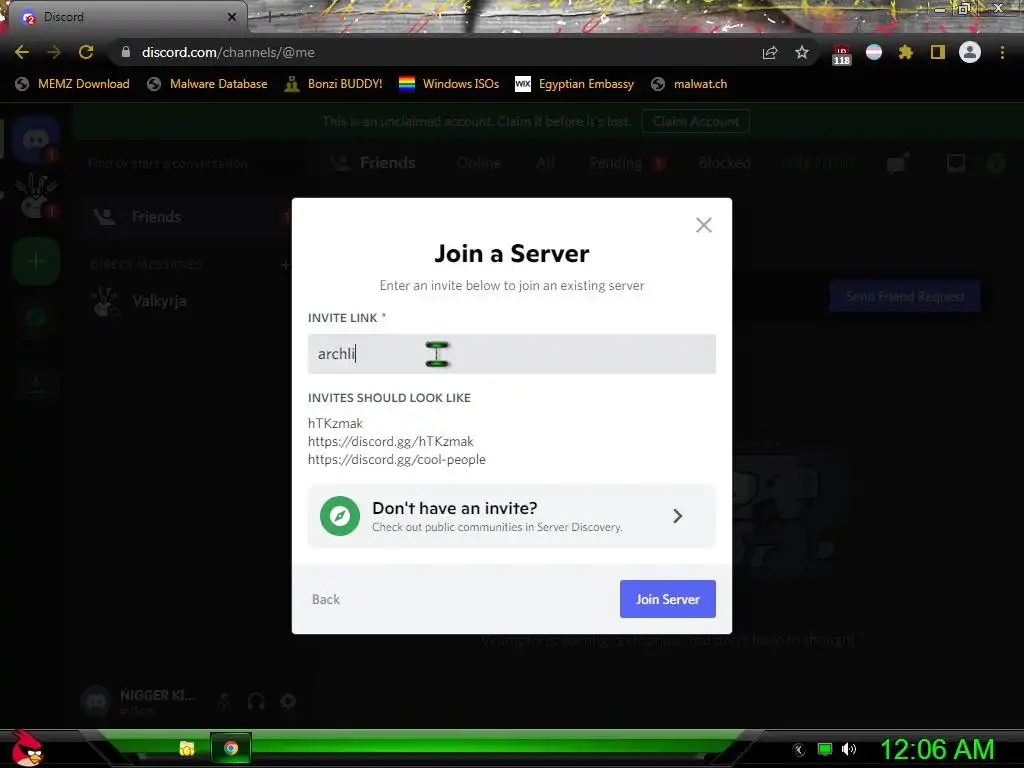
Task: Reload the Discord page
Action: tap(86, 52)
